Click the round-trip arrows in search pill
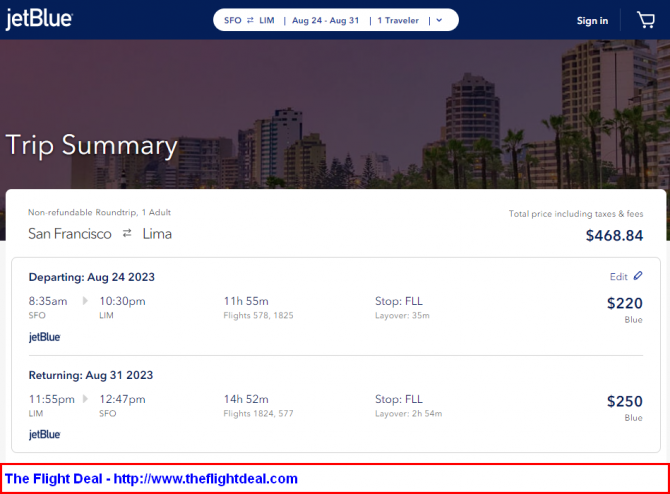The height and width of the screenshot is (494, 670). (250, 20)
